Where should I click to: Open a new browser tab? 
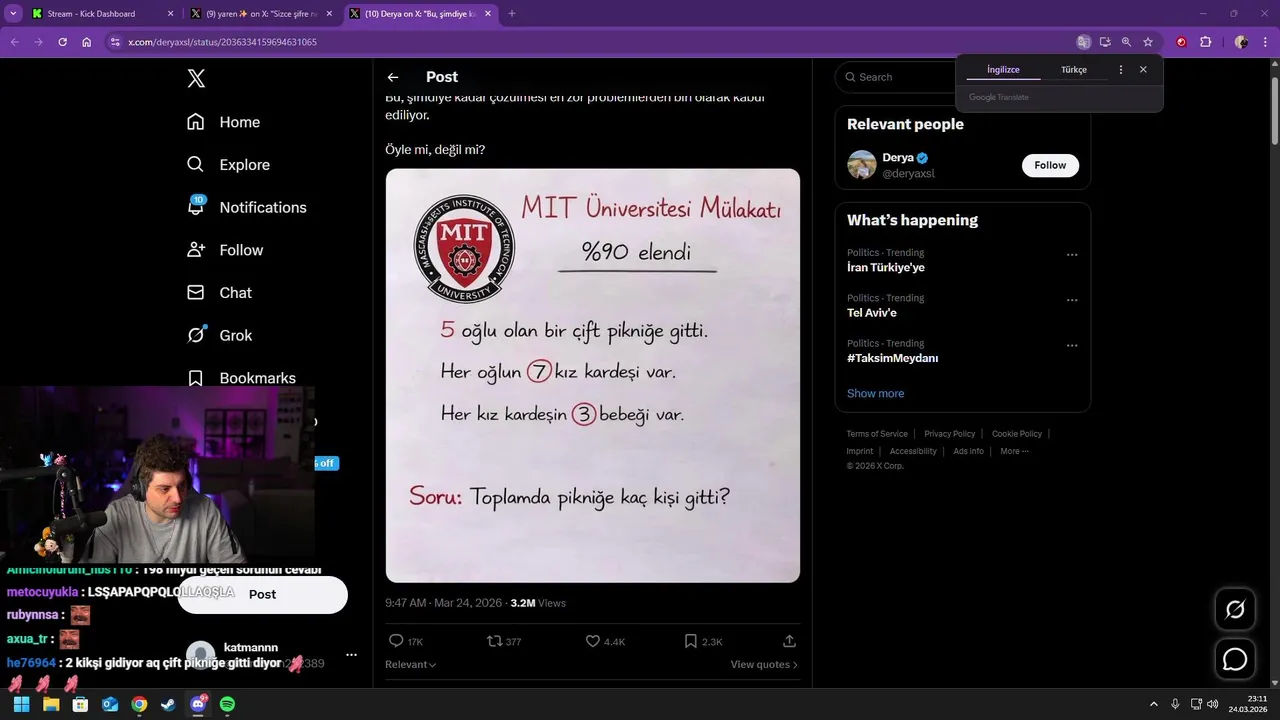(512, 14)
